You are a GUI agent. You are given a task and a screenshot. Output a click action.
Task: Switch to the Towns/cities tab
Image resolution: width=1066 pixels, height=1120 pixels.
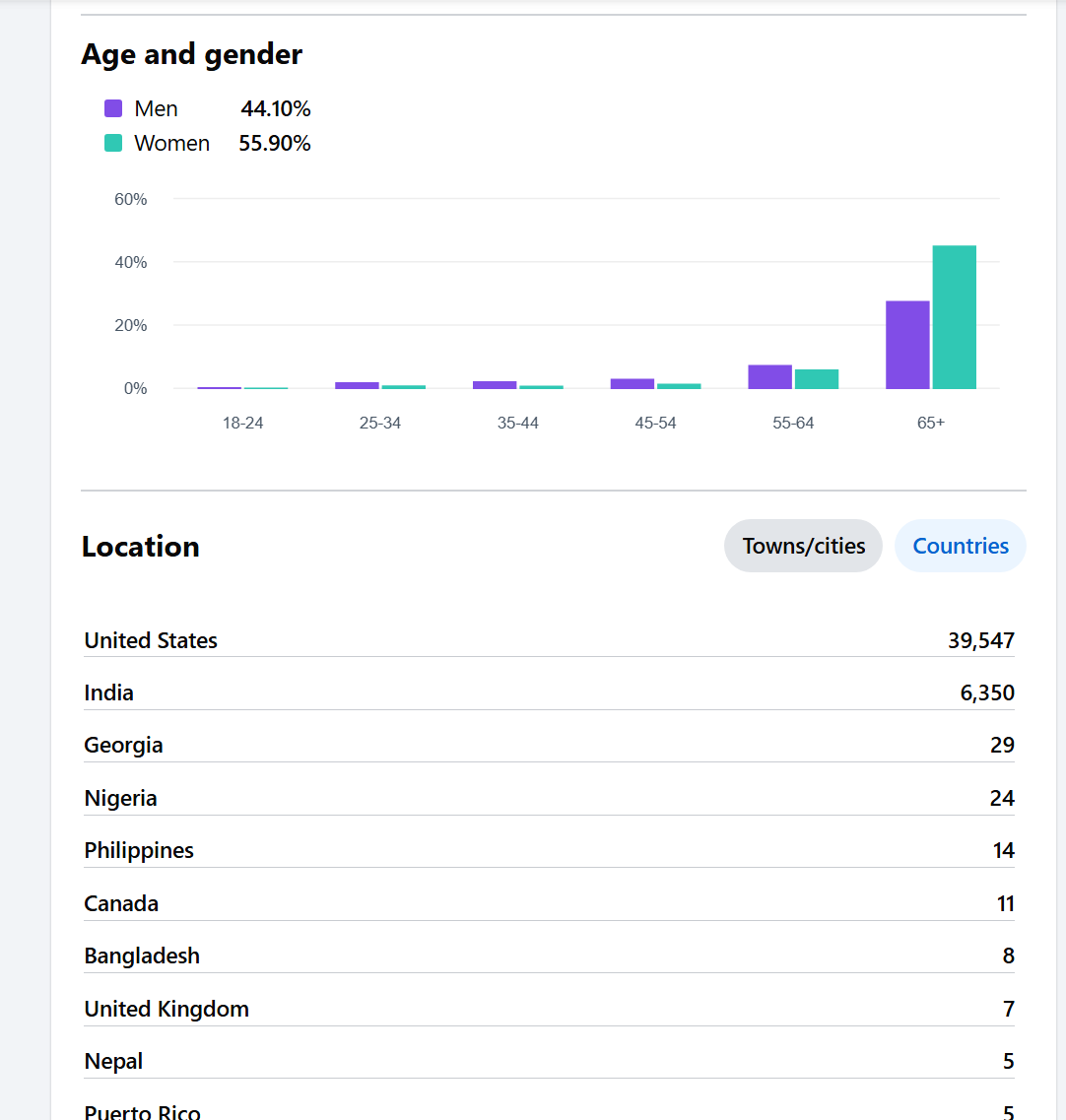coord(803,546)
